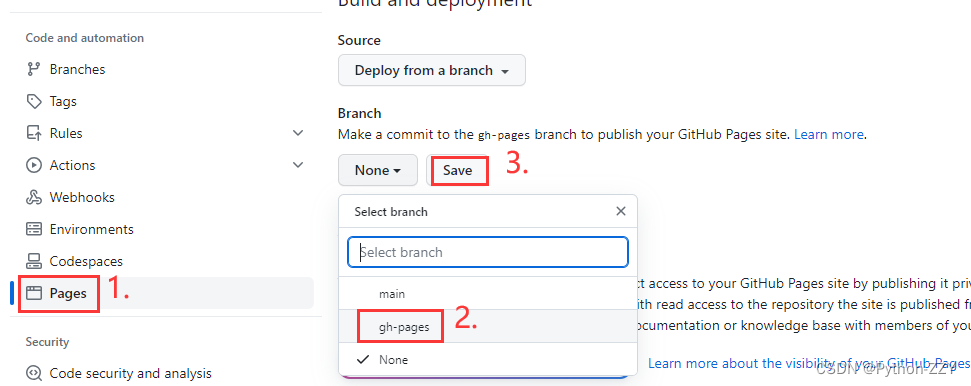Click the Environments server icon
The image size is (971, 386).
(x=33, y=229)
